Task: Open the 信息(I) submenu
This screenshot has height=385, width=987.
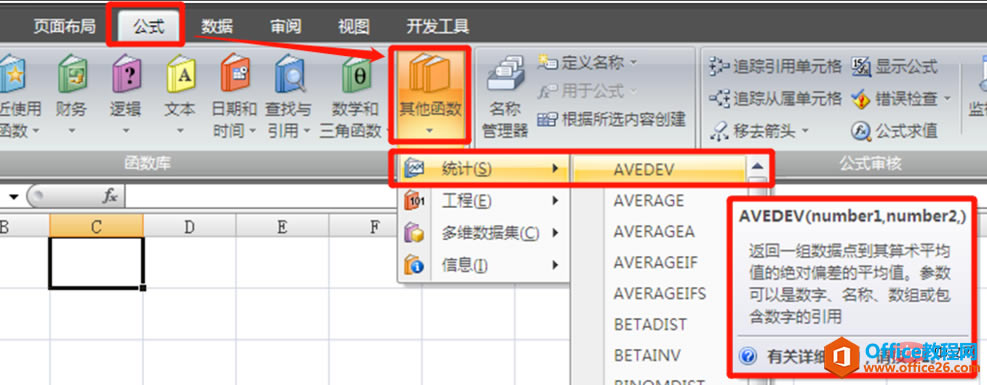Action: 482,265
